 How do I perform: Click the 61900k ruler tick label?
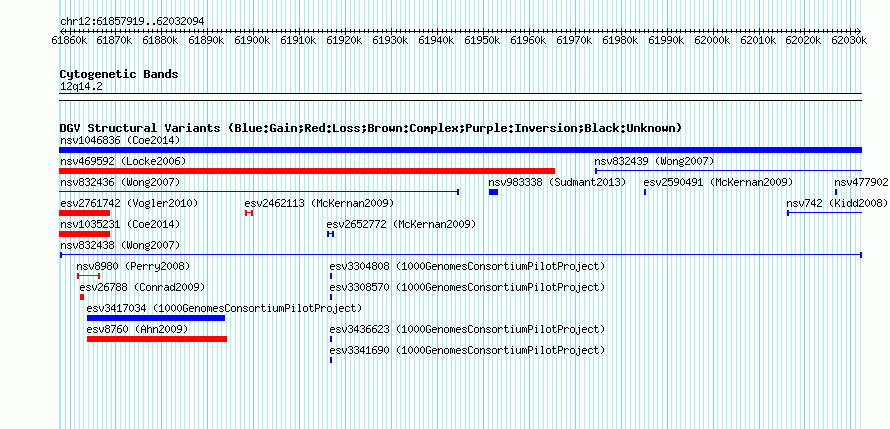[x=253, y=40]
